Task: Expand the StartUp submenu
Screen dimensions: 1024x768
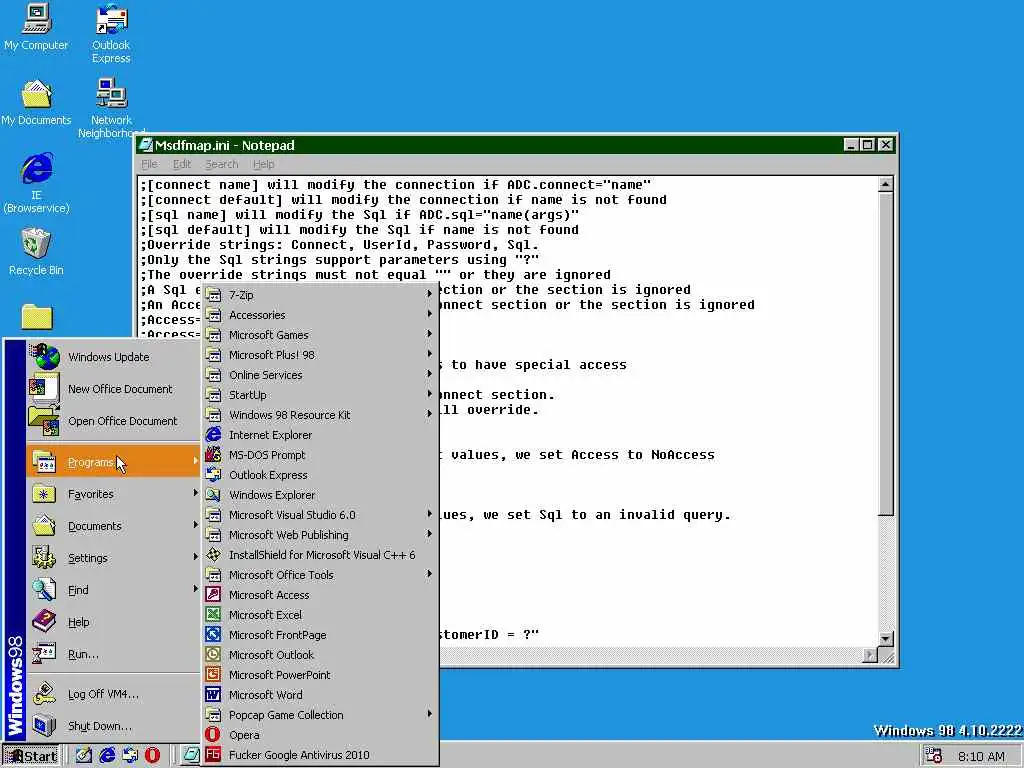Action: [x=320, y=395]
